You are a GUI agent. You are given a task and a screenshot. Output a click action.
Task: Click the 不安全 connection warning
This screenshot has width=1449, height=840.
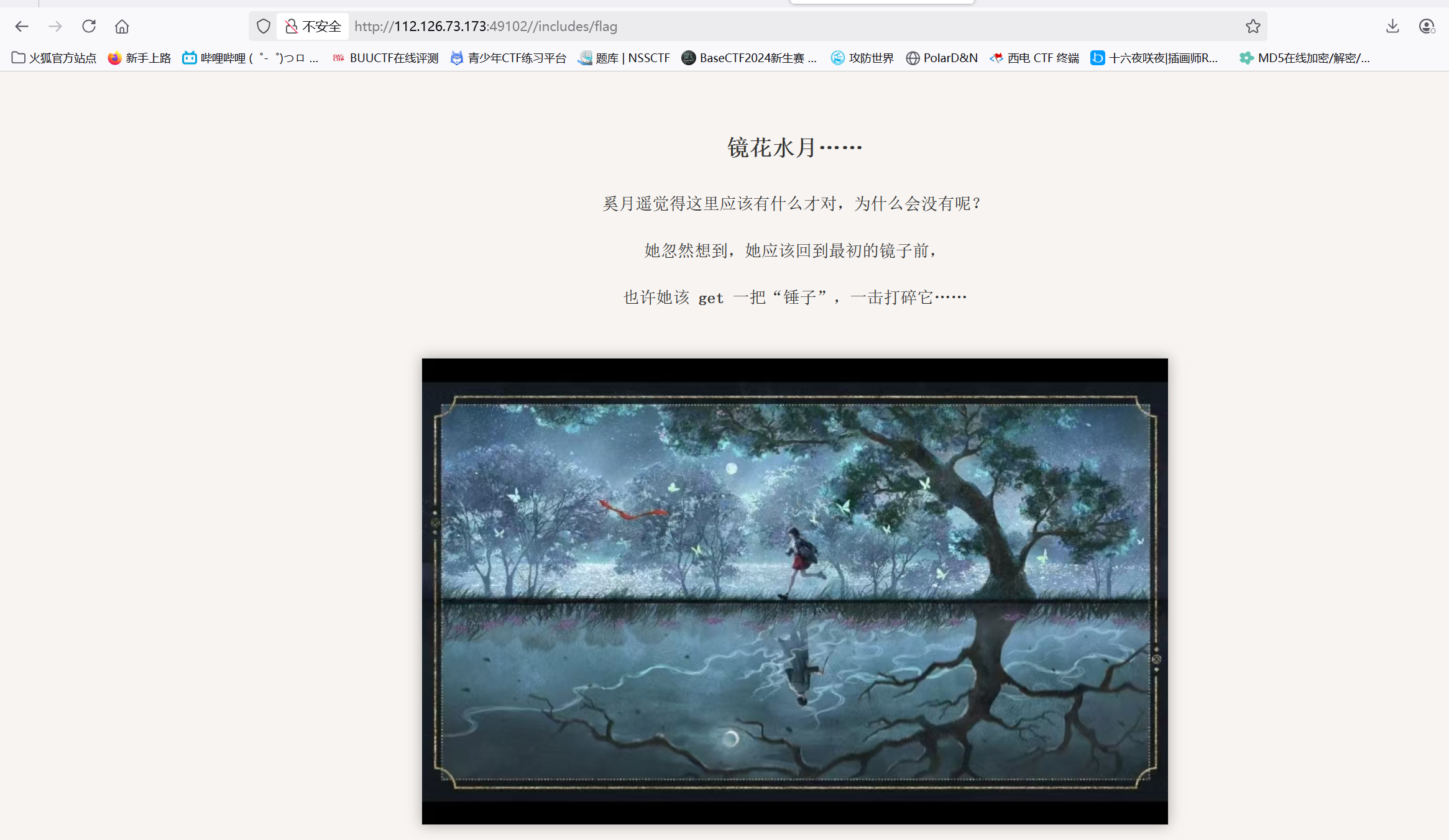313,26
